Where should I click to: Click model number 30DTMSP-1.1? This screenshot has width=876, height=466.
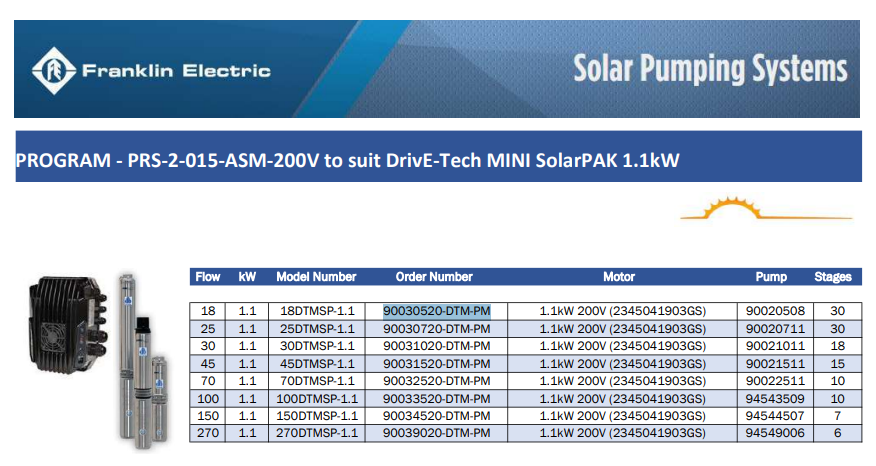(317, 346)
